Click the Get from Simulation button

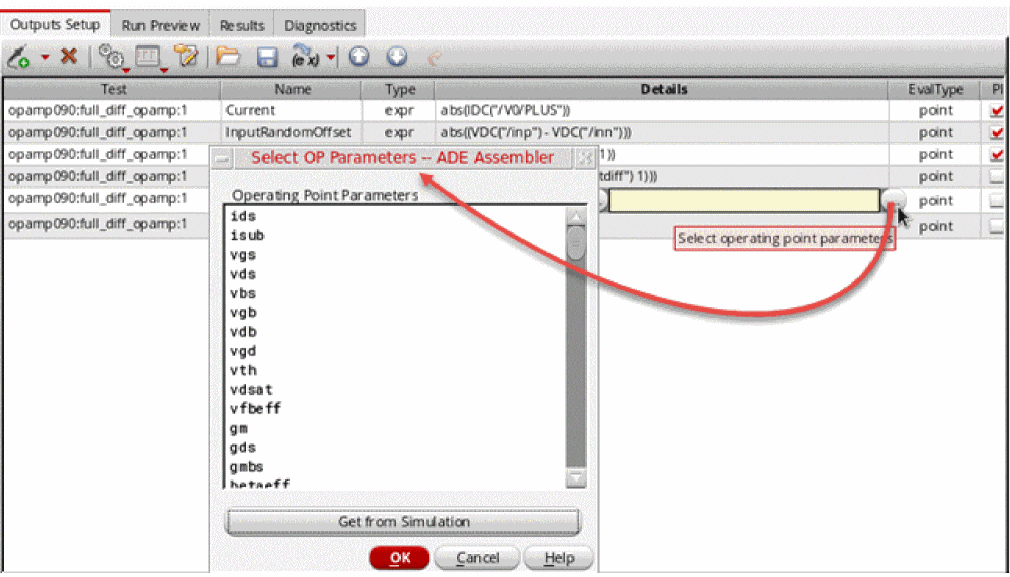403,522
